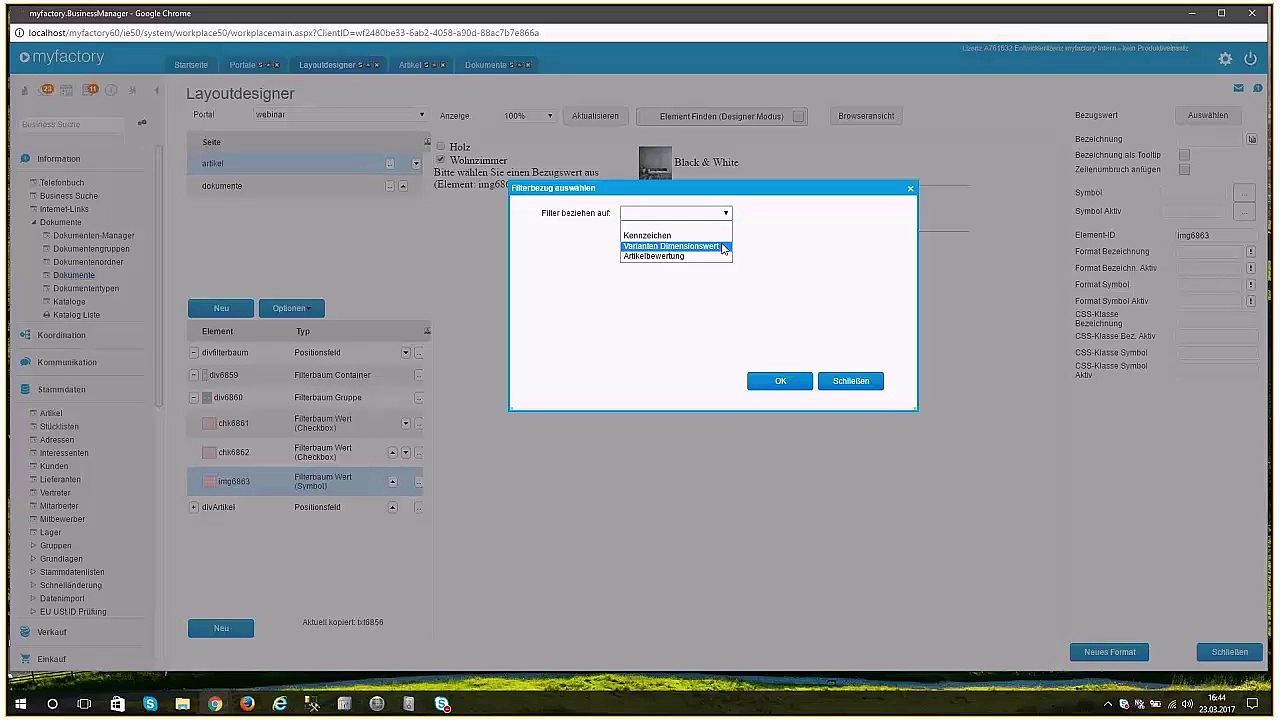Open Dokumenten-Manager in sidebar
This screenshot has width=1280, height=720.
coord(94,236)
